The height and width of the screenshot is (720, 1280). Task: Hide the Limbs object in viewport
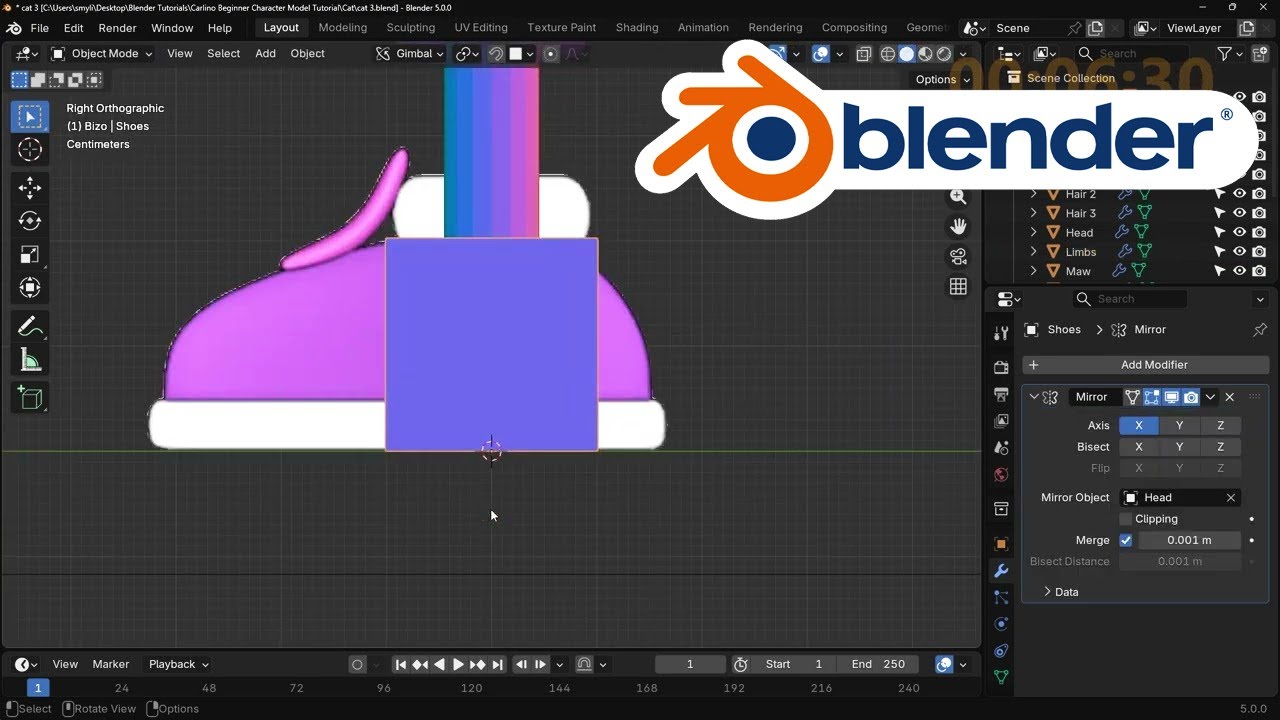click(x=1239, y=252)
